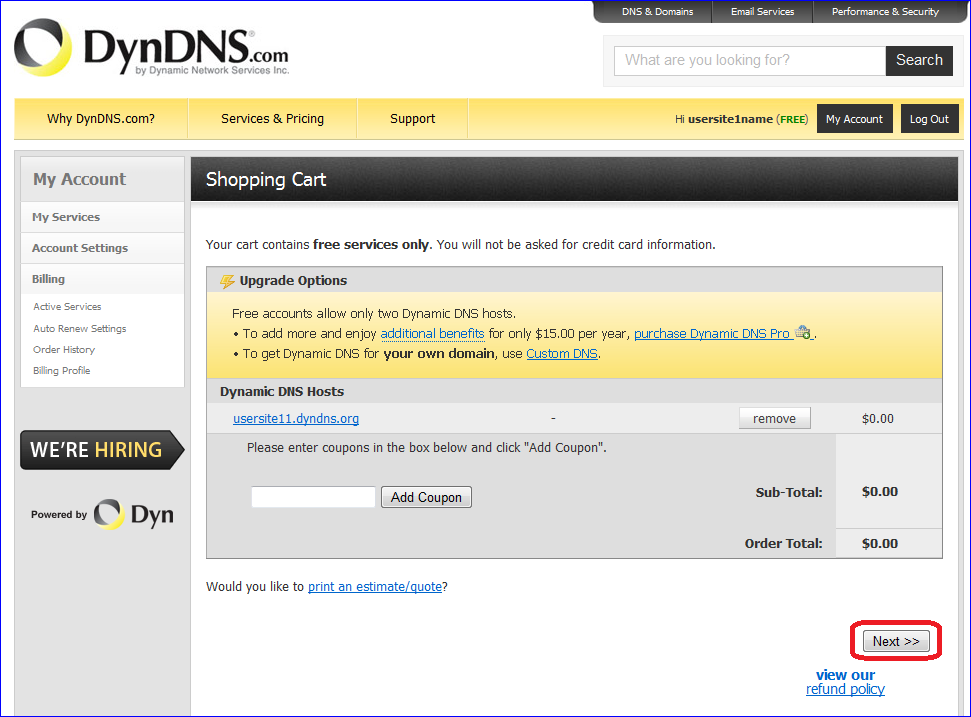Click the Order Total $0.00 value

(x=879, y=544)
